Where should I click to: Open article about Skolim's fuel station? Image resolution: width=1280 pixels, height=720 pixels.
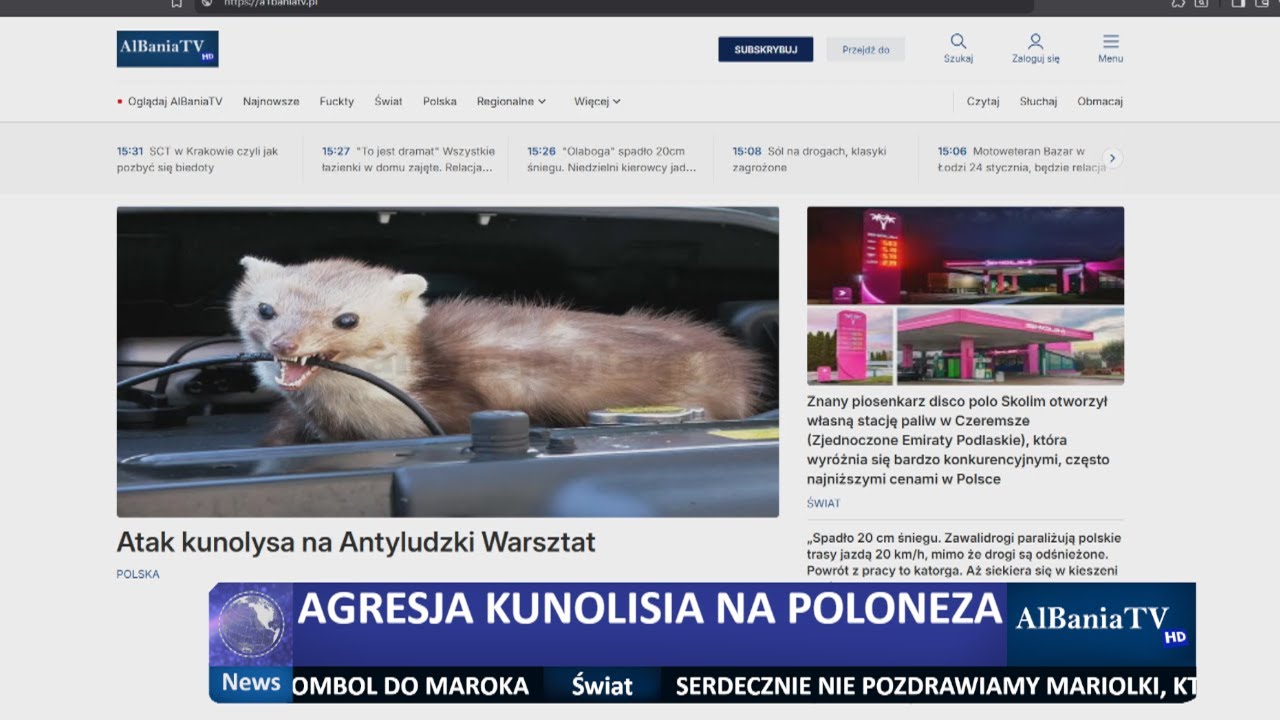(958, 440)
